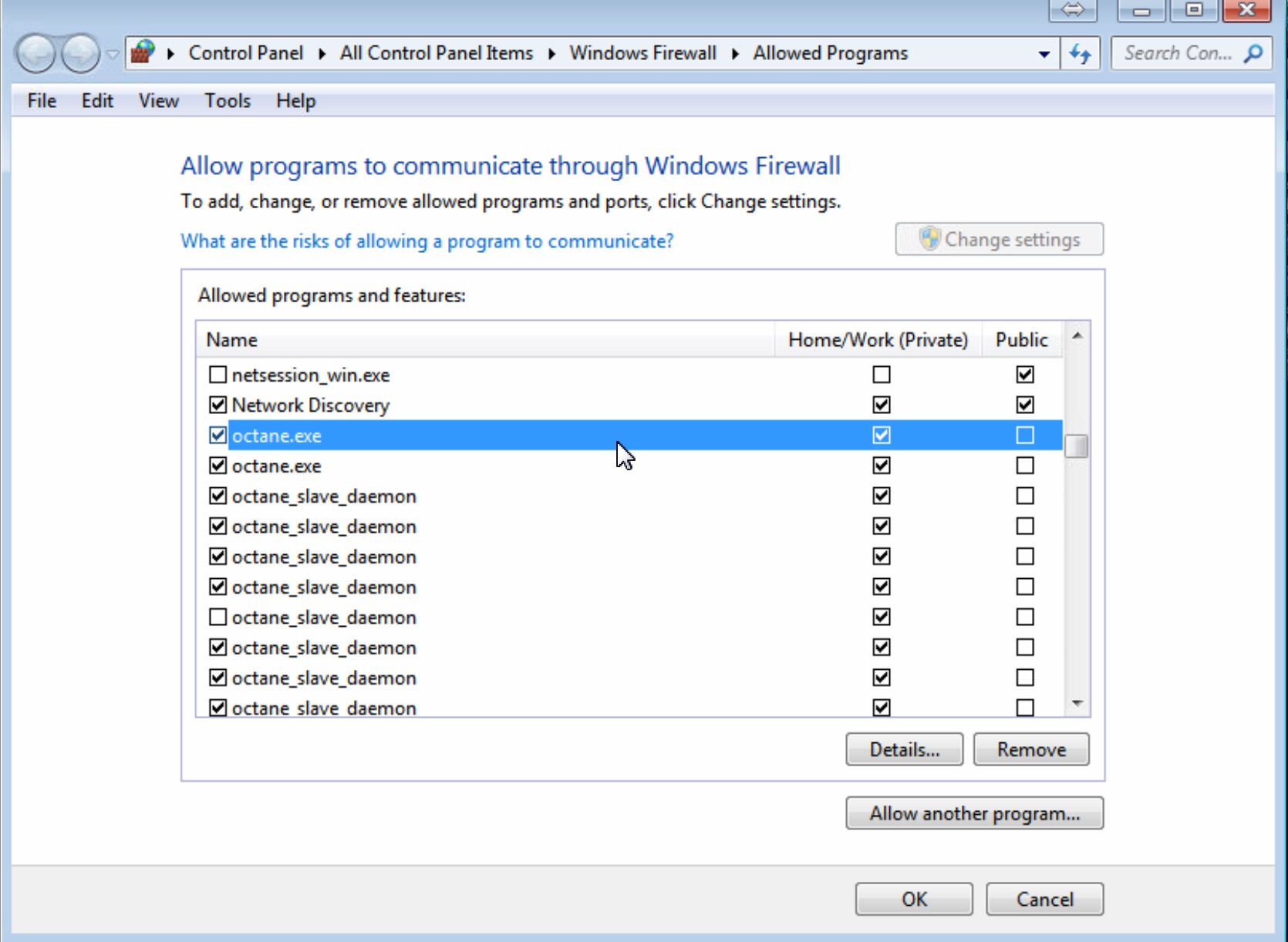This screenshot has height=942, width=1288.
Task: Click the Allow another program button
Action: point(974,813)
